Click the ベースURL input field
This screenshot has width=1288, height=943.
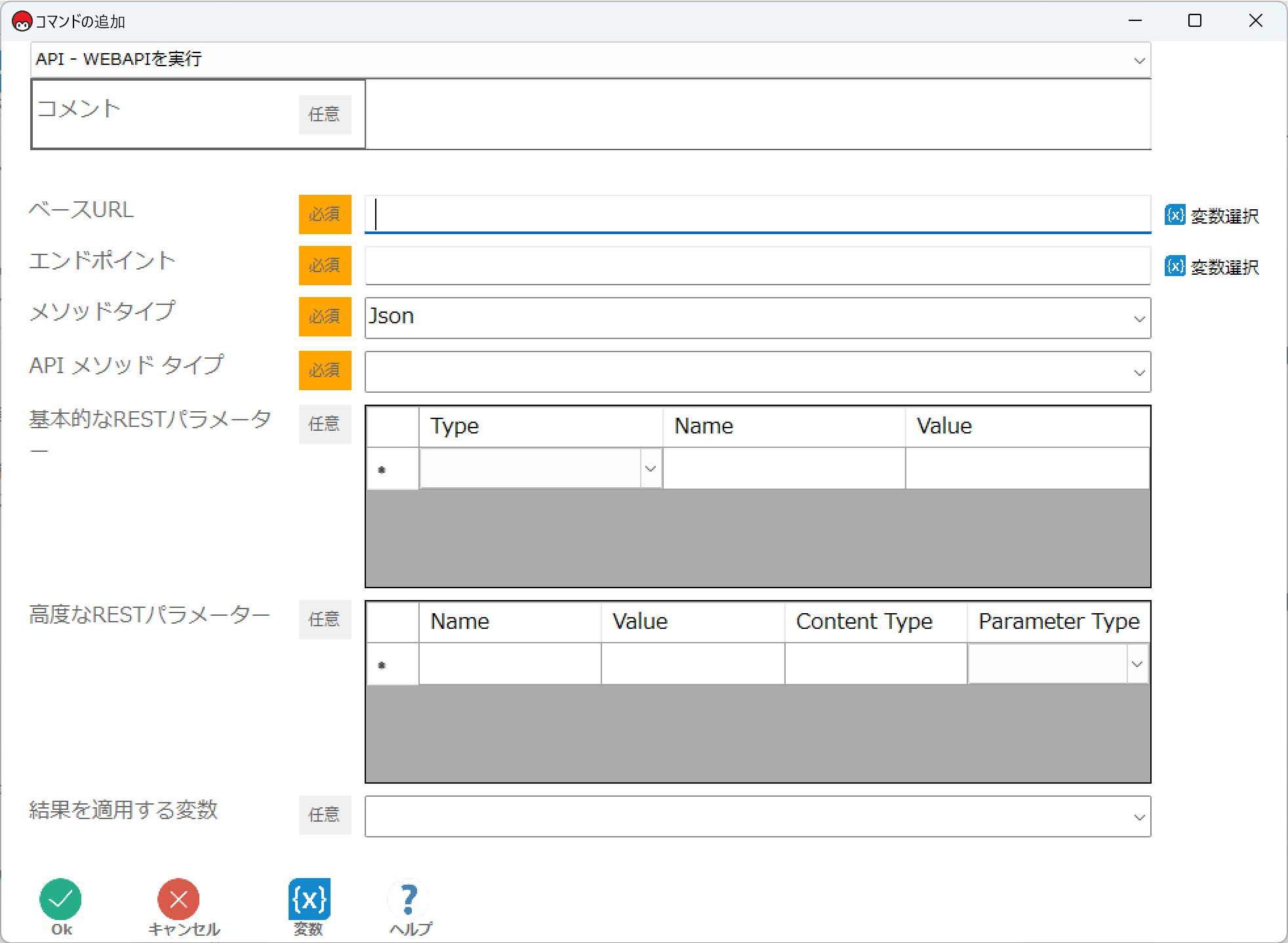[x=757, y=214]
